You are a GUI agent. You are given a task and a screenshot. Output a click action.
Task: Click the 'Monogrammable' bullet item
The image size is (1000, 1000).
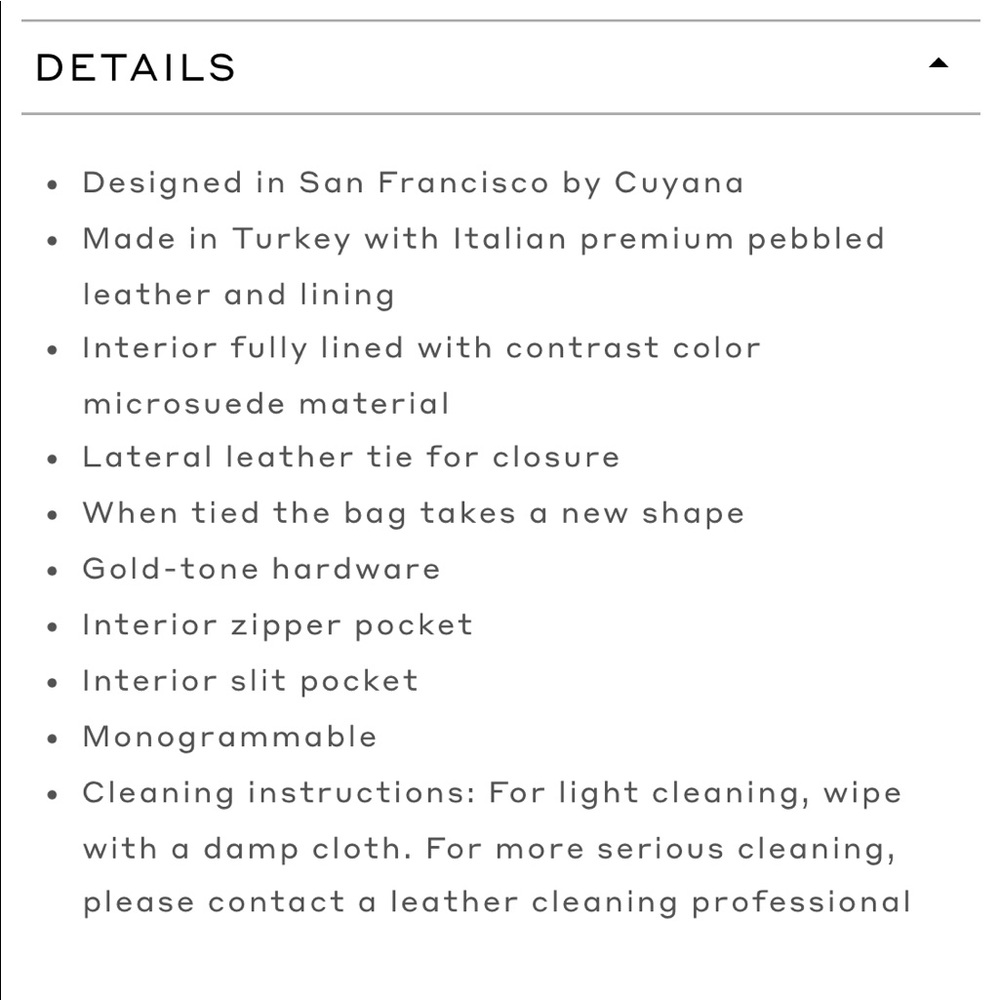click(230, 737)
